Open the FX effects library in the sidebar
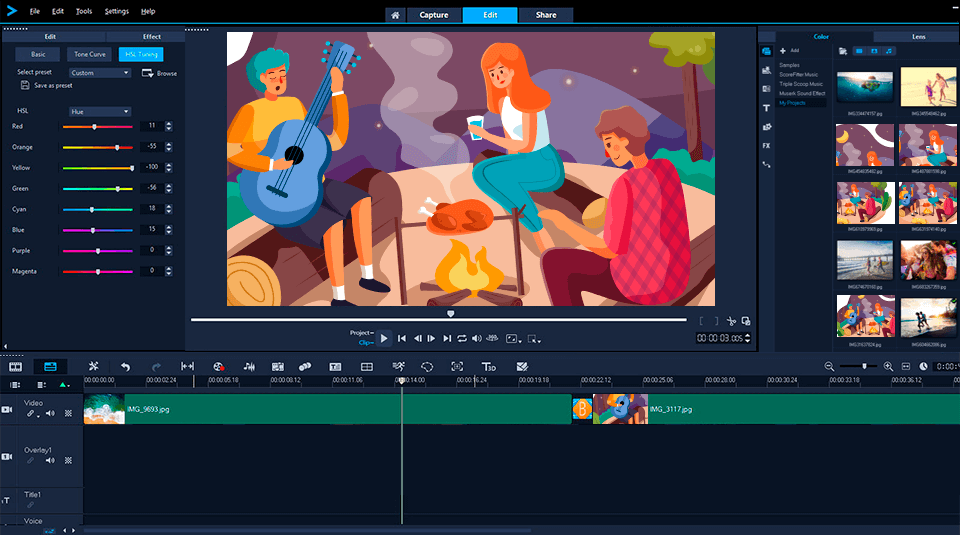 tap(766, 145)
